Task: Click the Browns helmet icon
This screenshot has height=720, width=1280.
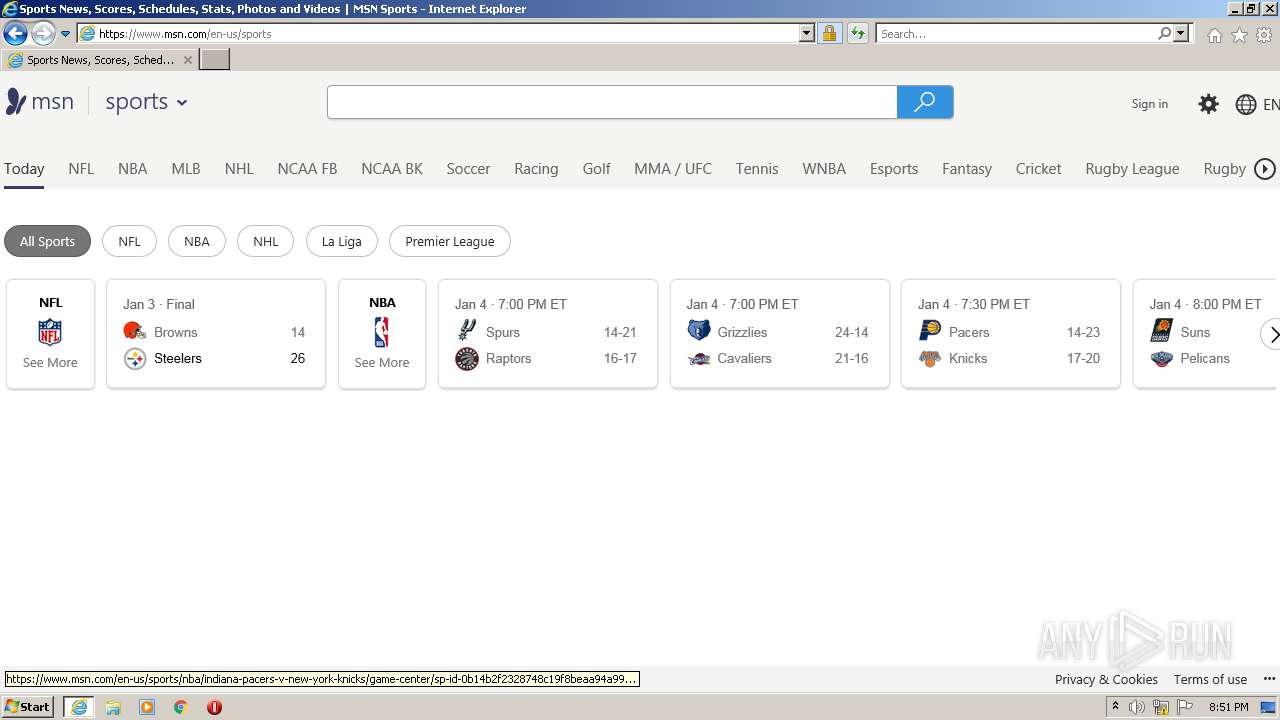Action: pyautogui.click(x=135, y=332)
